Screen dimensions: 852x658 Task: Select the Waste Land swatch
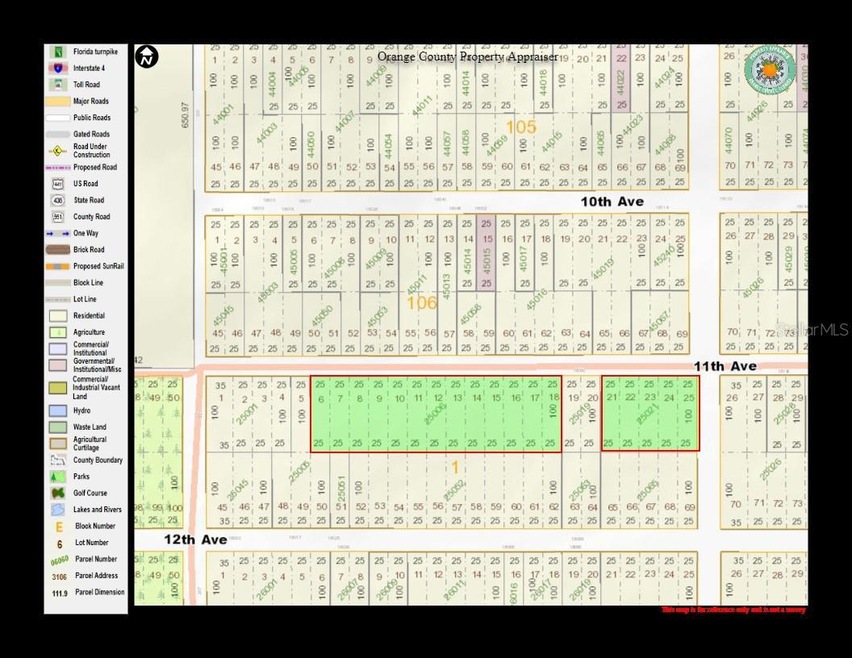(x=58, y=427)
